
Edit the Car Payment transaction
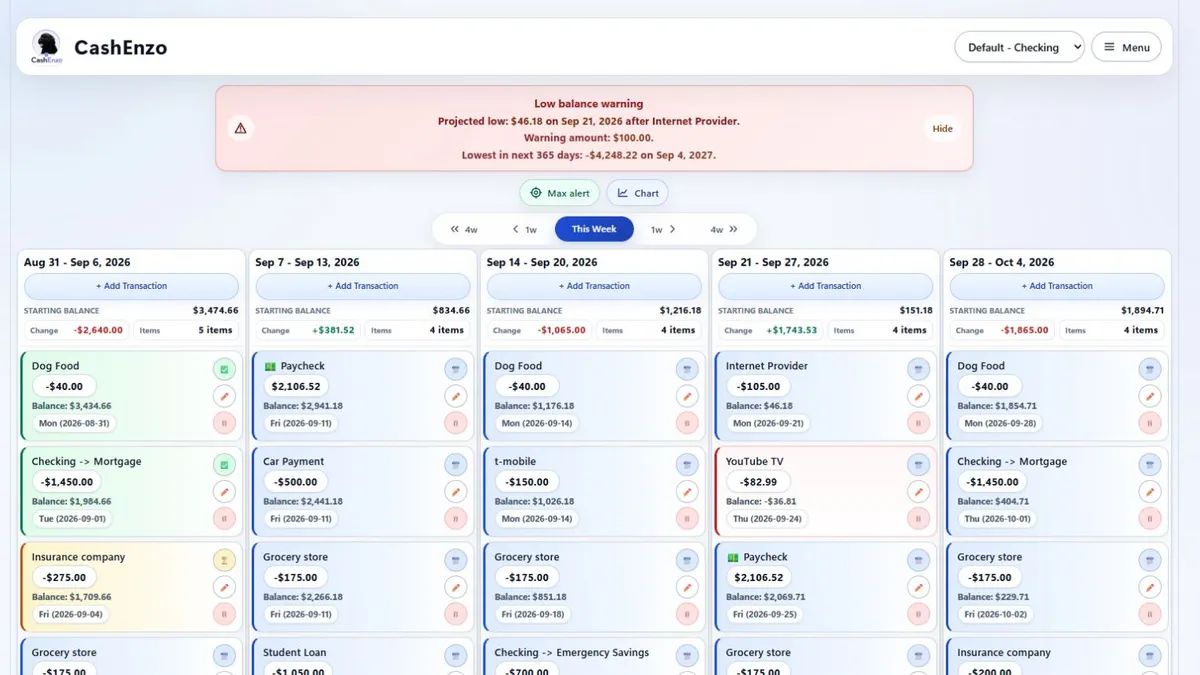456,492
